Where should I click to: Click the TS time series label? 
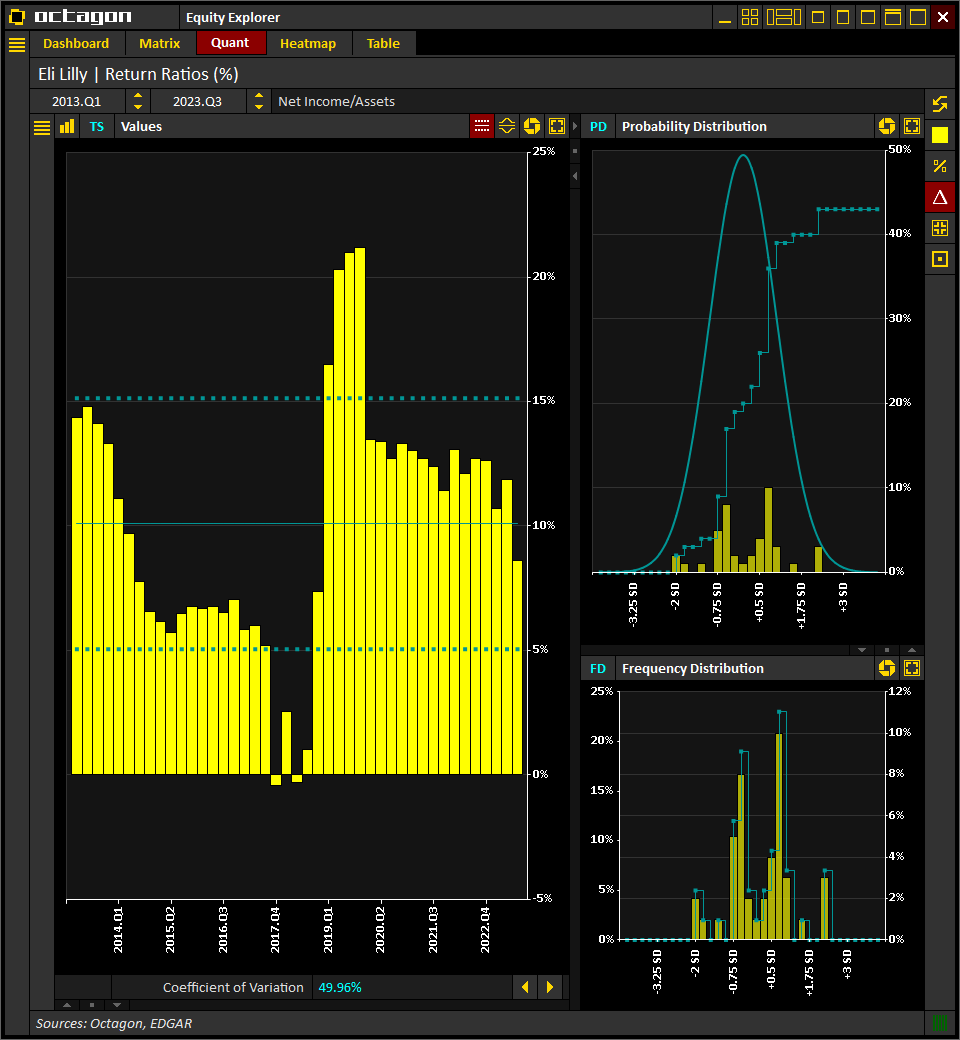(97, 127)
